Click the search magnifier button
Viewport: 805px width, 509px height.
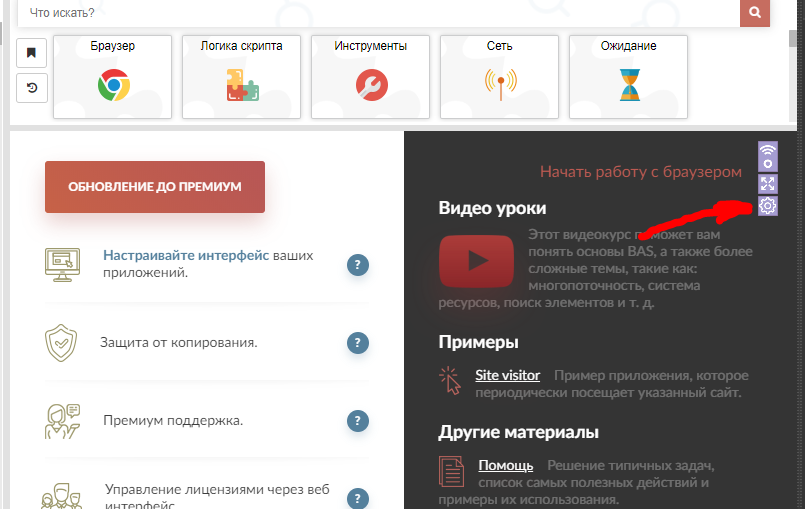click(754, 12)
